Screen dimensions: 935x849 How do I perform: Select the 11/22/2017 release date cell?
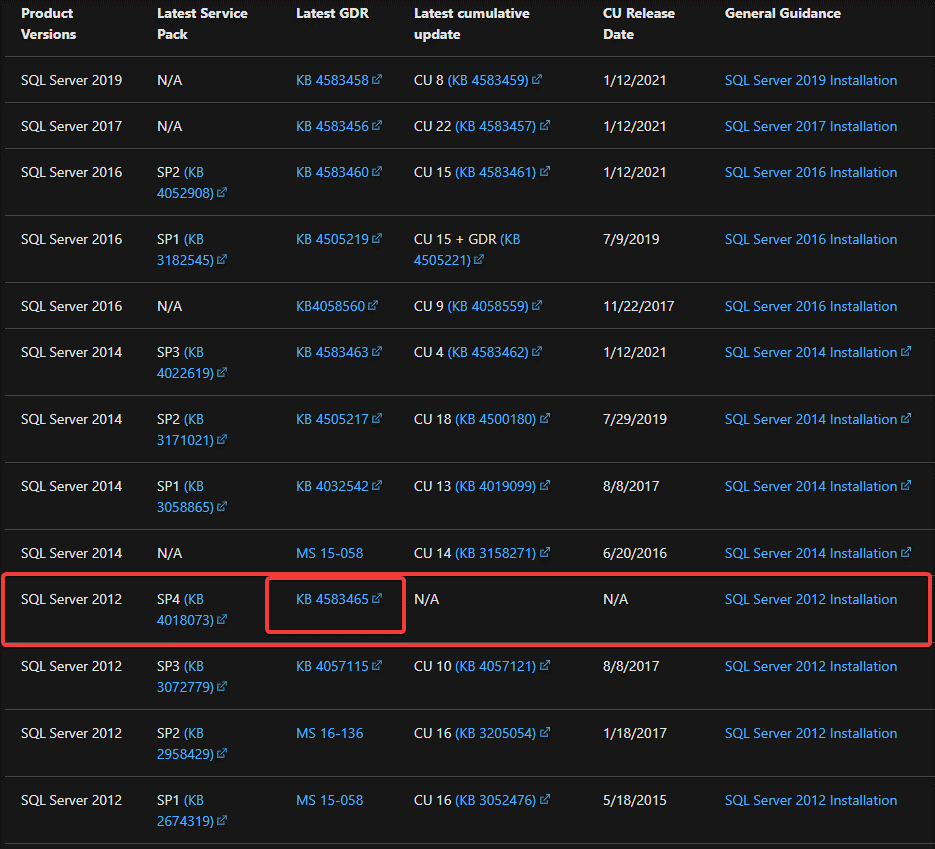[638, 306]
